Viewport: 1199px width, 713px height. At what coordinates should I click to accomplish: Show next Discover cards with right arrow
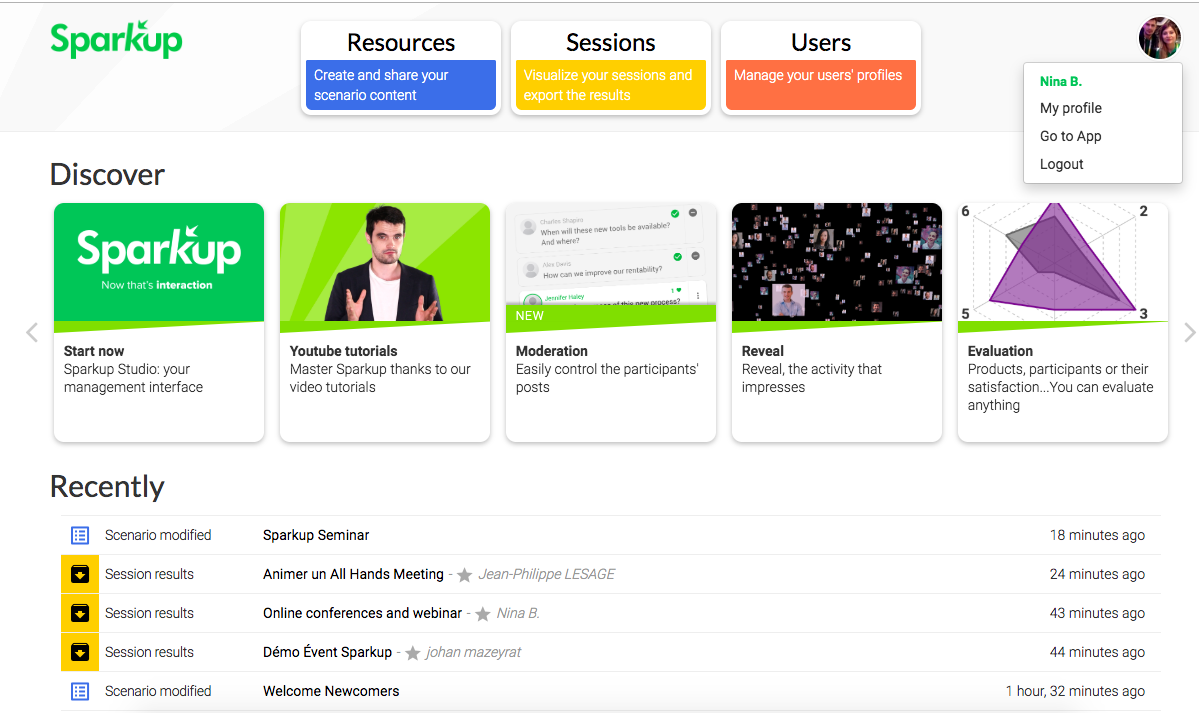point(1189,332)
